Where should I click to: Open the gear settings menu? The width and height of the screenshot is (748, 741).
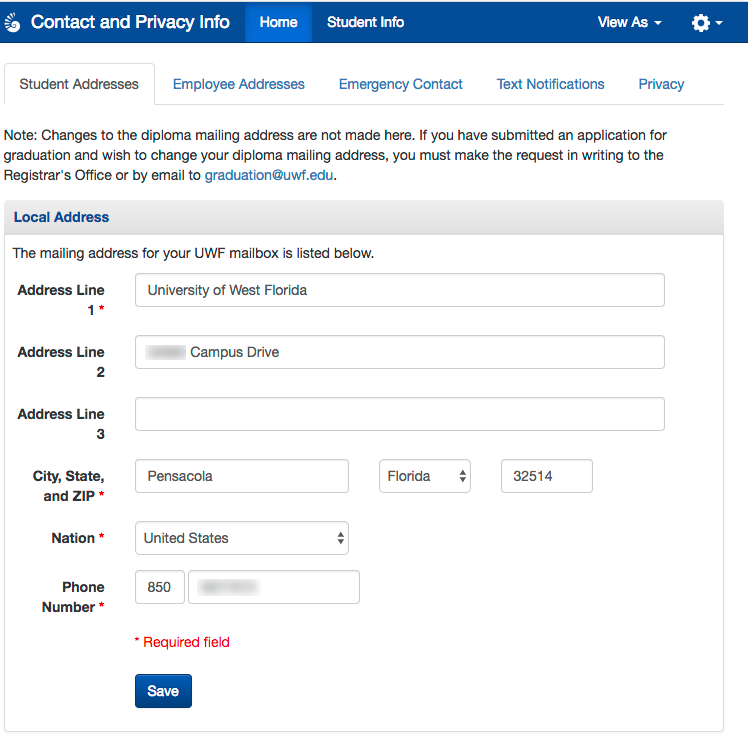pos(707,22)
